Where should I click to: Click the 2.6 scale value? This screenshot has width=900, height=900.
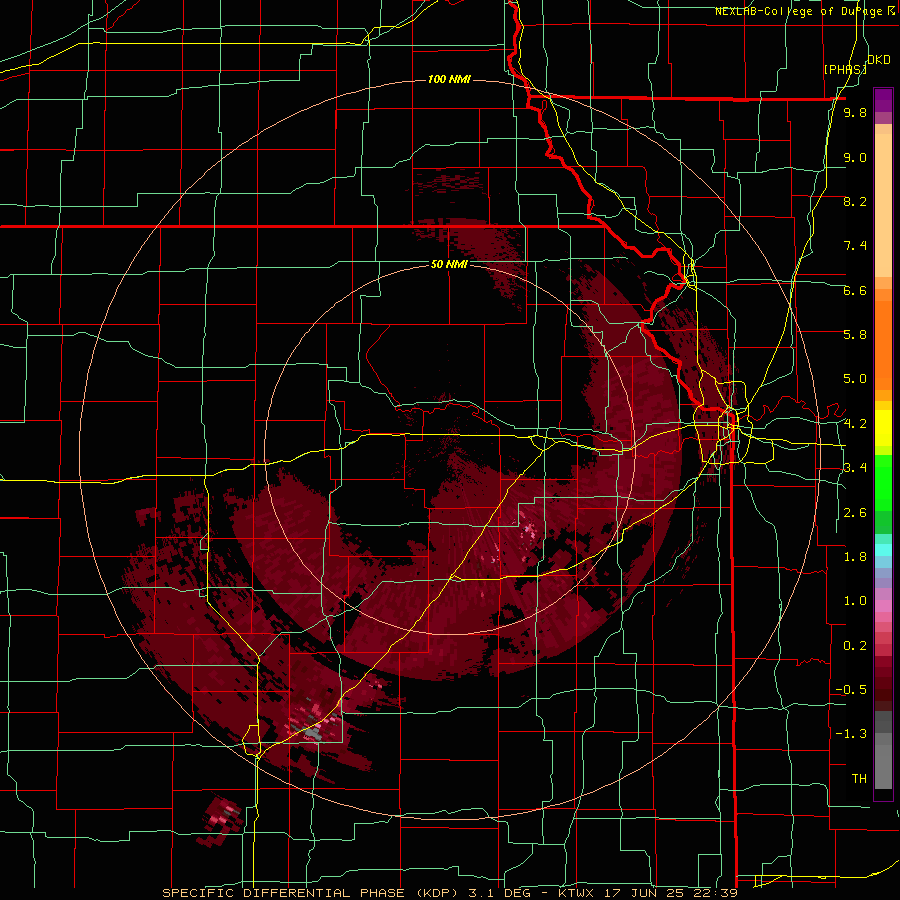(855, 513)
